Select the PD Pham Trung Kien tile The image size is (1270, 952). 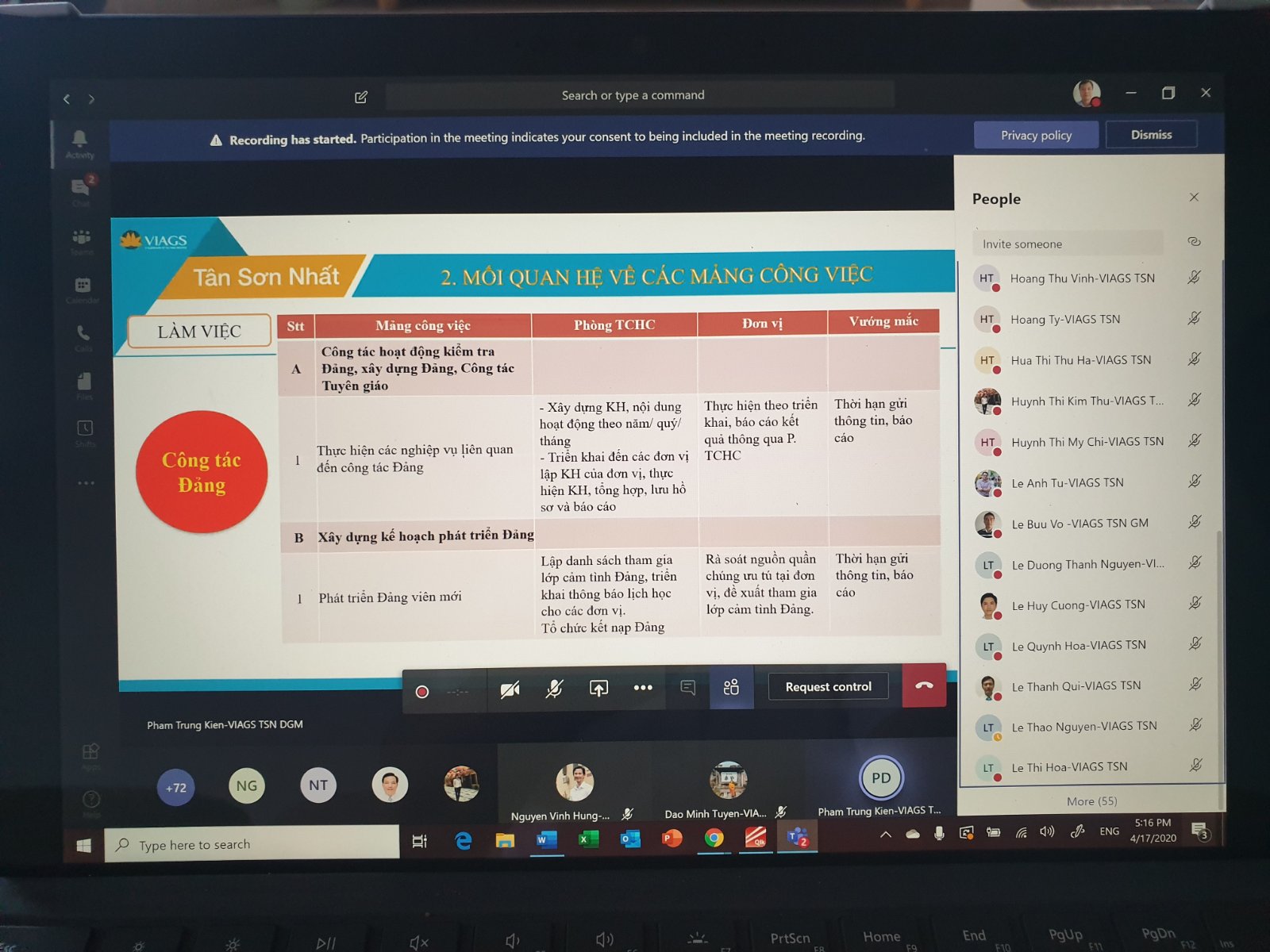(880, 781)
